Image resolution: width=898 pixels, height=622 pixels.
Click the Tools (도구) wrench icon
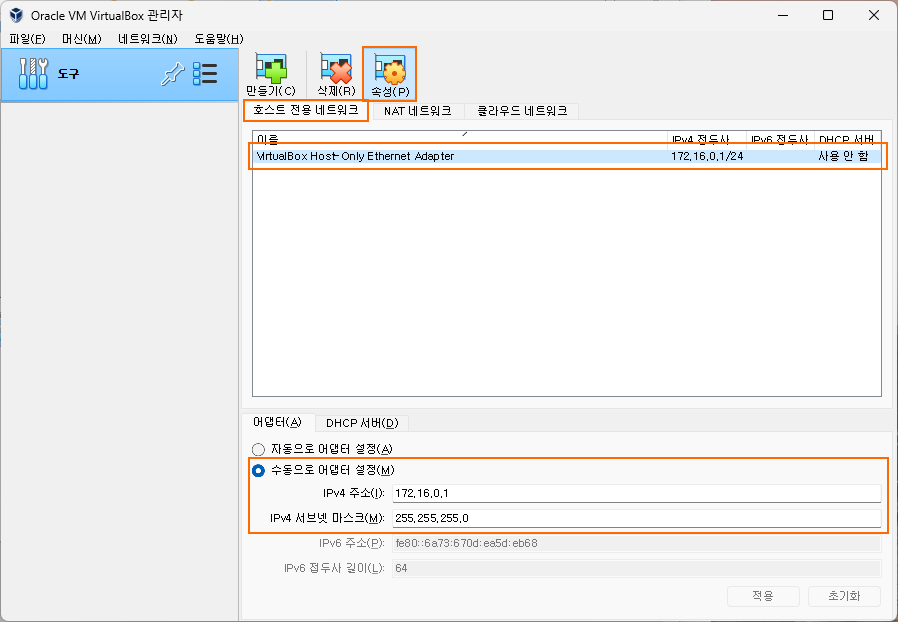33,74
